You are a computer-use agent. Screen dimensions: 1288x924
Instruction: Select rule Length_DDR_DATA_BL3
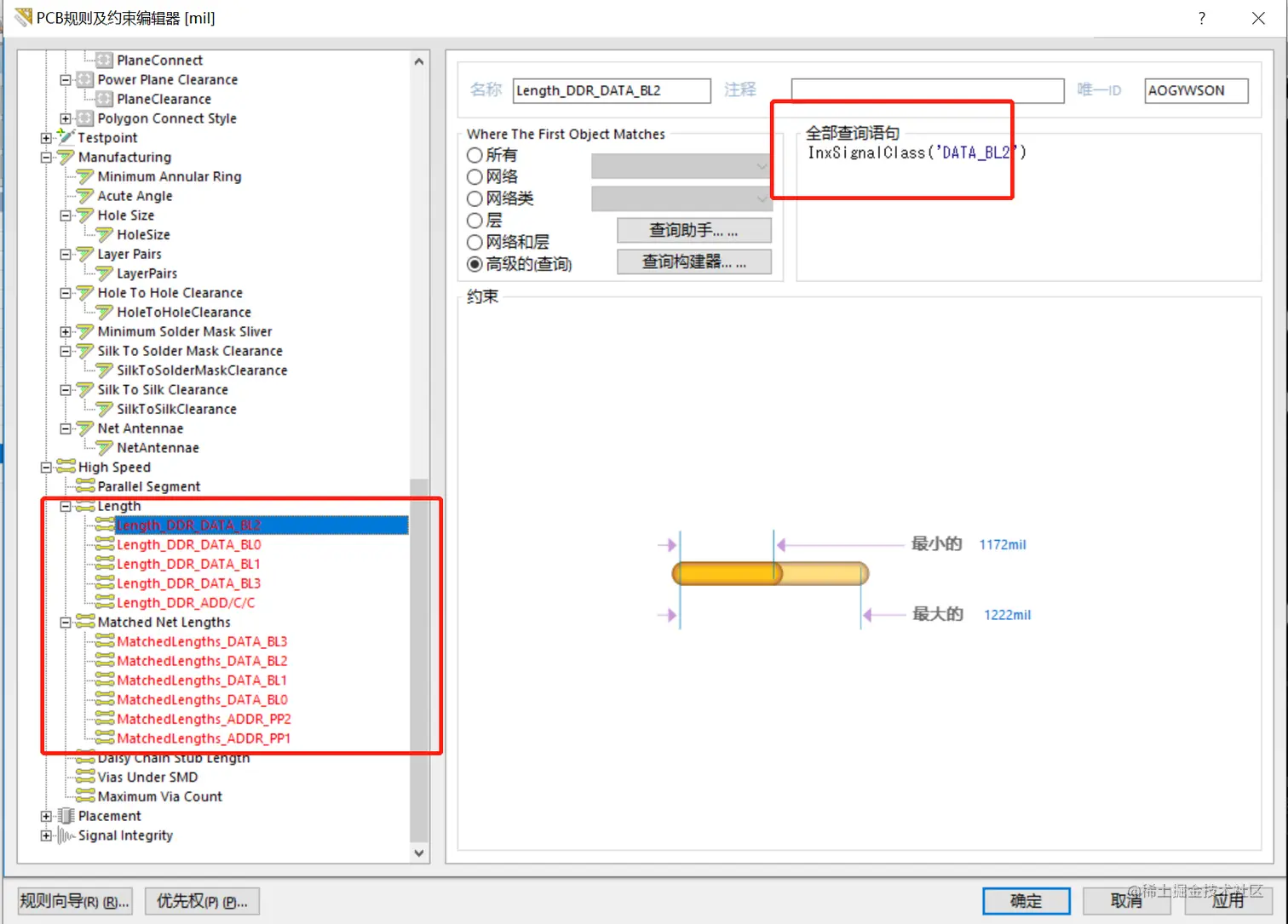pos(188,583)
